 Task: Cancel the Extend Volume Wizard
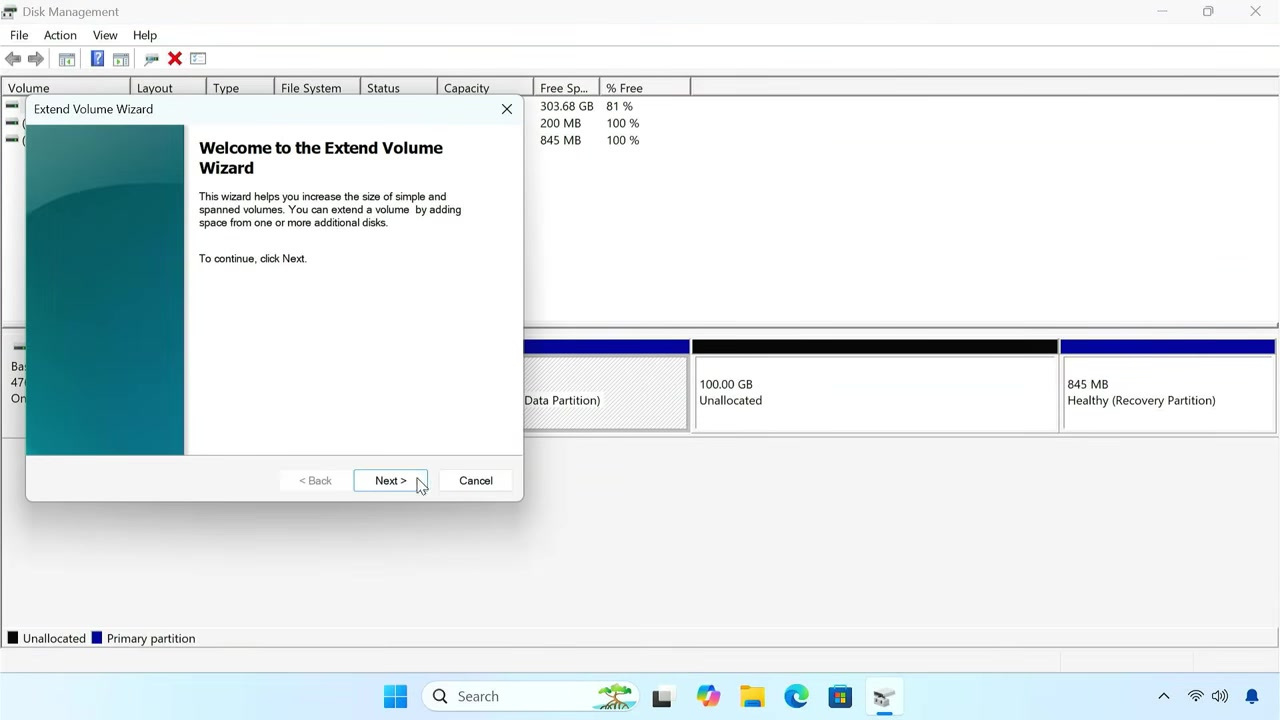point(476,481)
